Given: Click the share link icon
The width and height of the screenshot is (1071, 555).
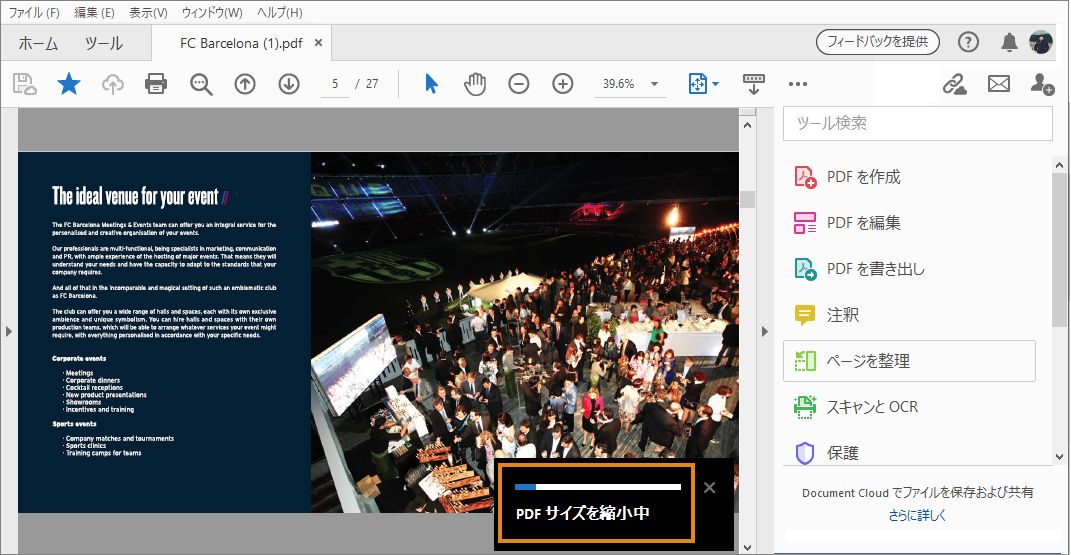Looking at the screenshot, I should coord(954,84).
